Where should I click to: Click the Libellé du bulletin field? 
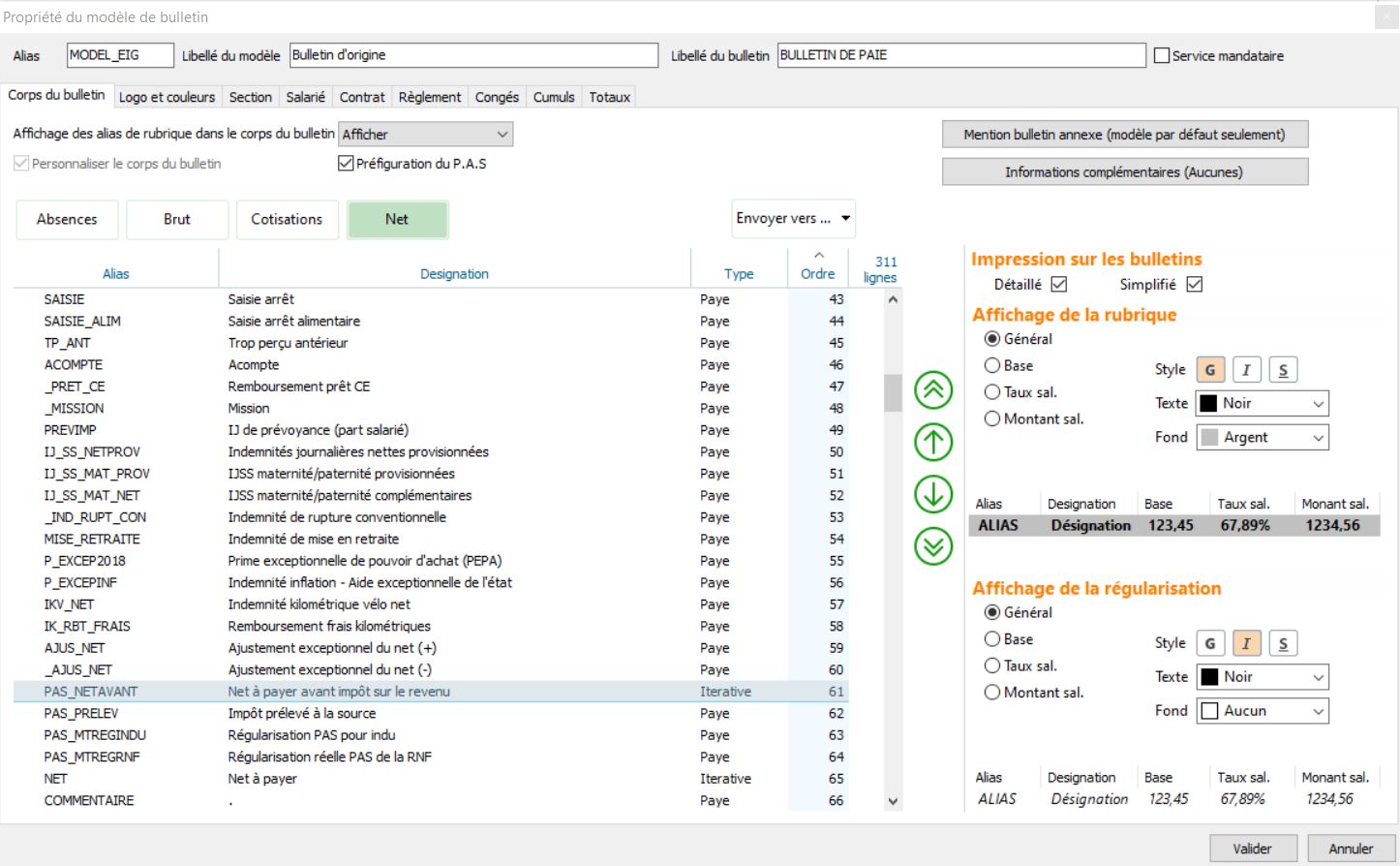coord(961,55)
